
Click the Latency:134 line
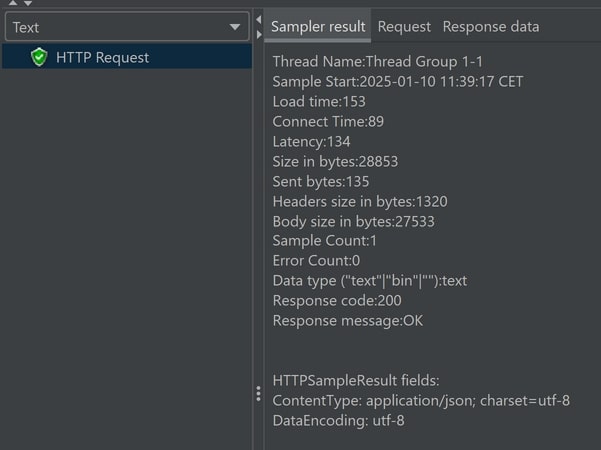(311, 142)
